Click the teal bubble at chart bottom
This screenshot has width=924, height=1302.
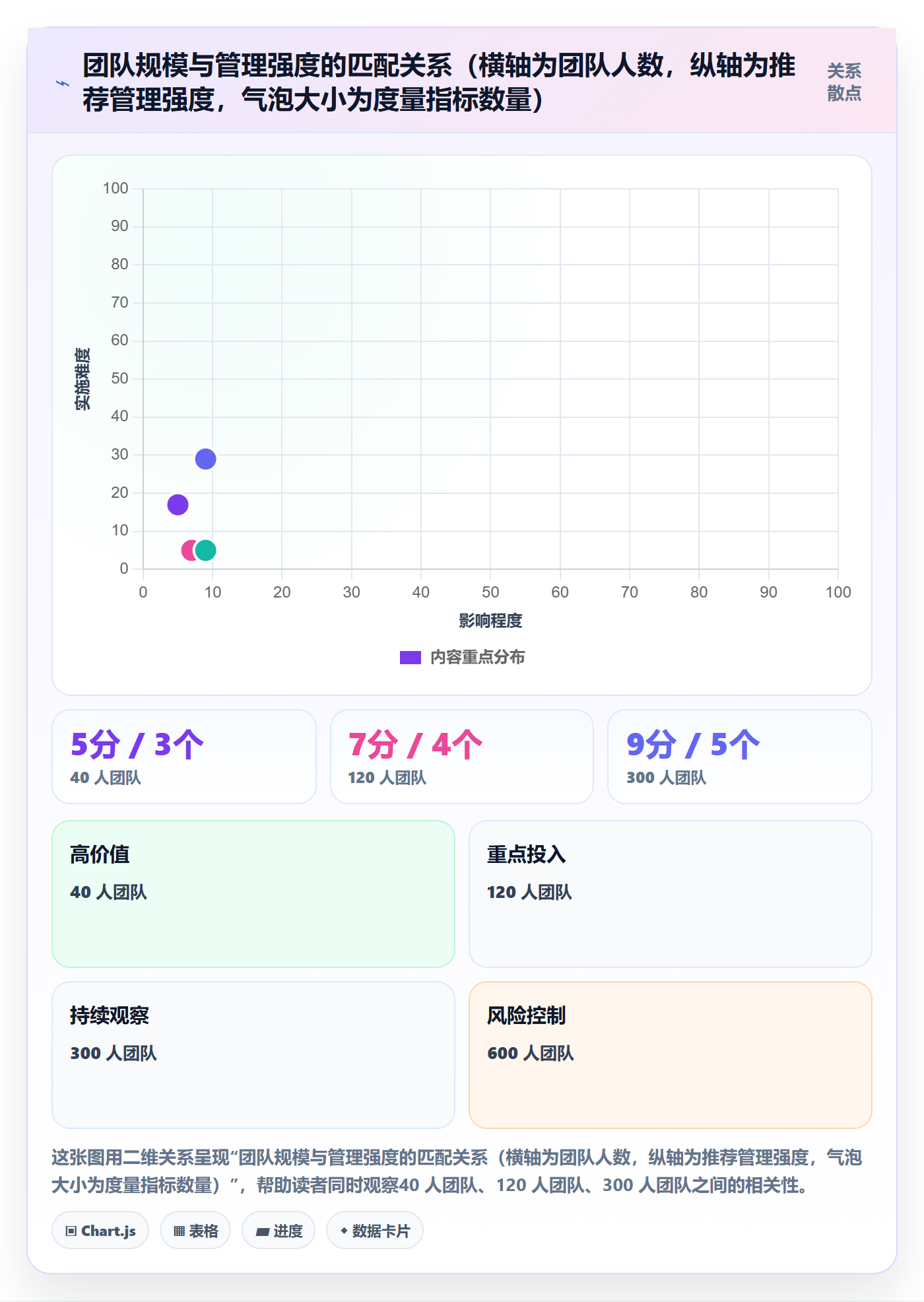(205, 550)
